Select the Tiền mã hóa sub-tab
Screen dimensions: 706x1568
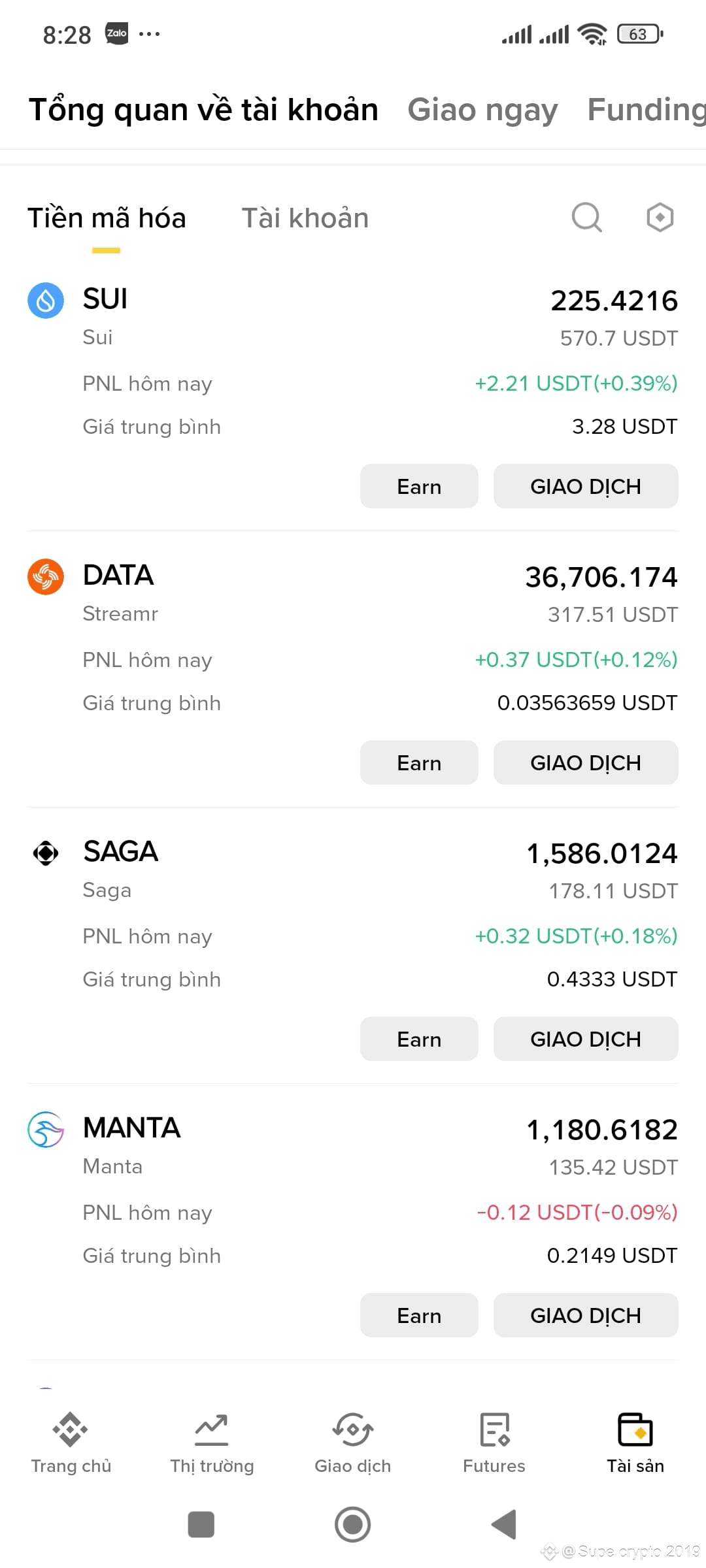pos(107,218)
